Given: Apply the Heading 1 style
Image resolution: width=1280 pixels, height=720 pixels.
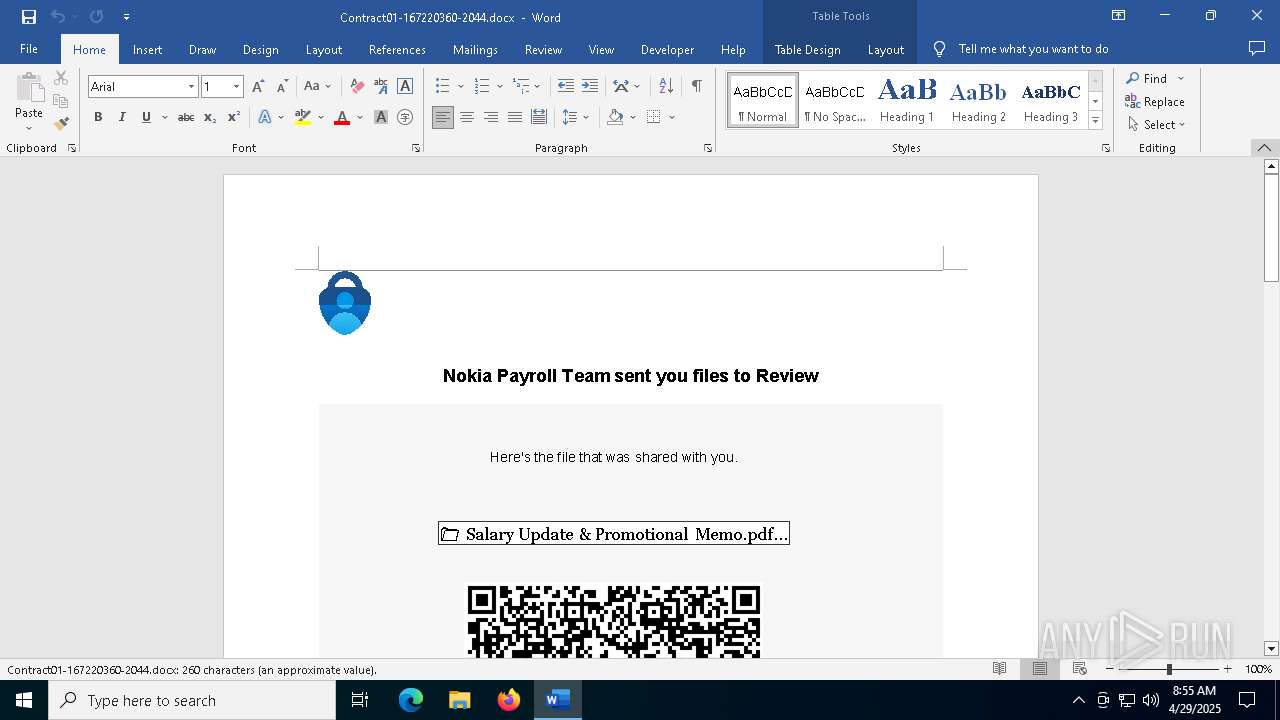Looking at the screenshot, I should [907, 100].
